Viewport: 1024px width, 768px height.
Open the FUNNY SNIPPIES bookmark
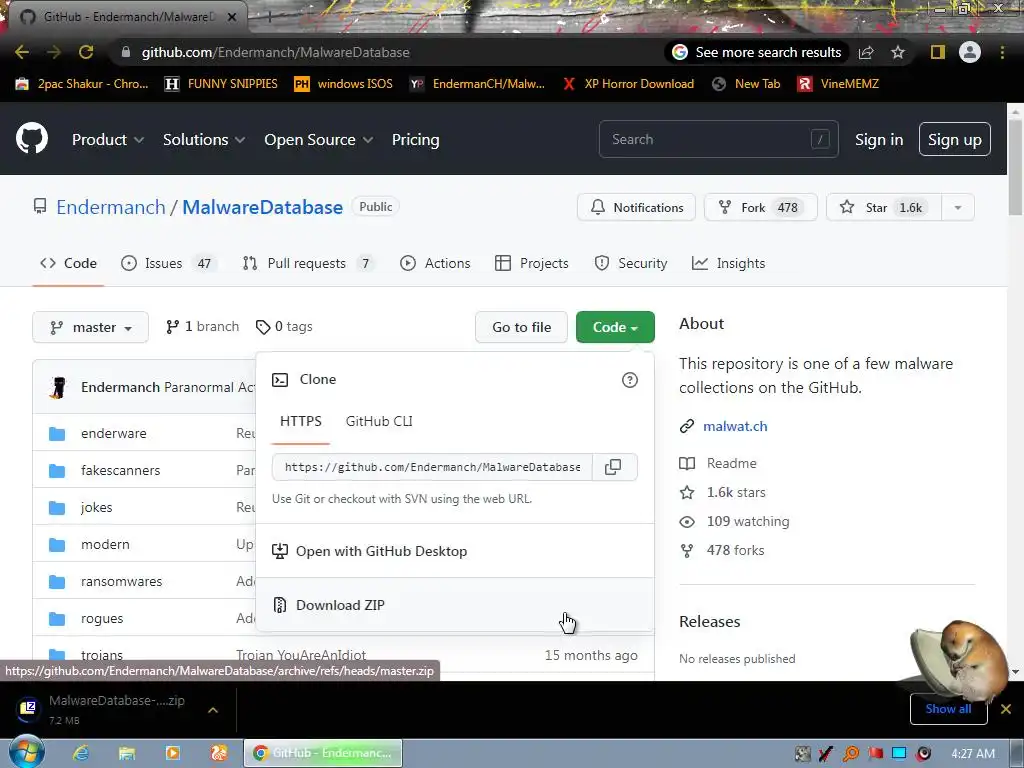[x=221, y=84]
